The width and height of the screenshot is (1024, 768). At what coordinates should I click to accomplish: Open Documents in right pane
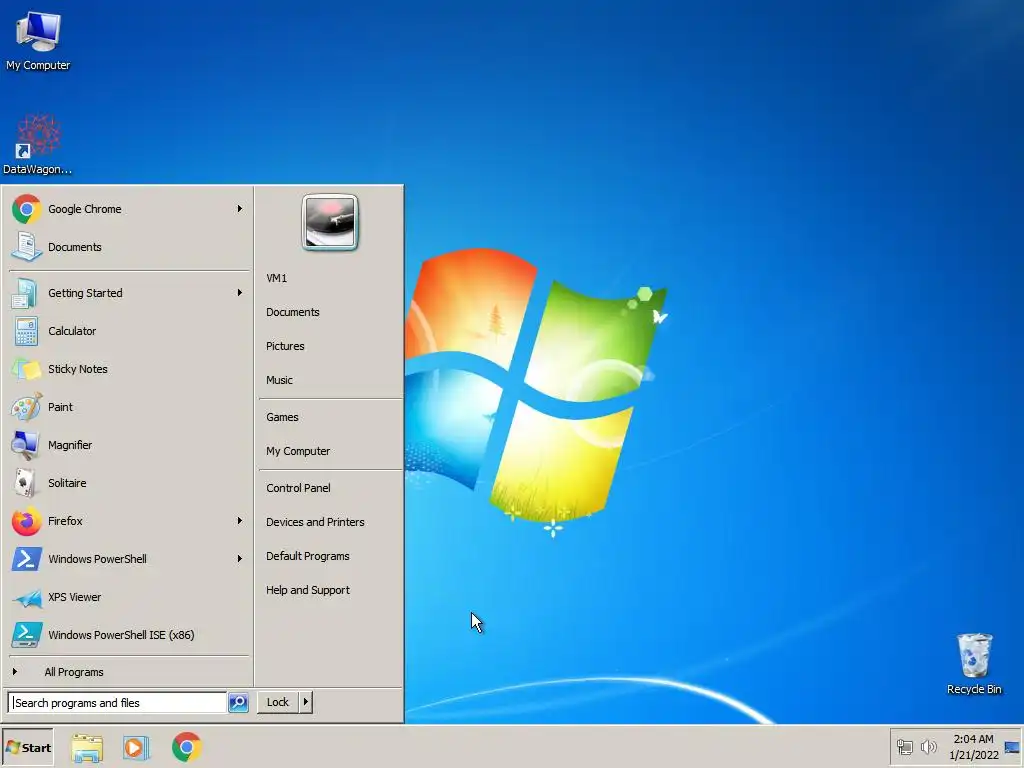click(x=293, y=312)
